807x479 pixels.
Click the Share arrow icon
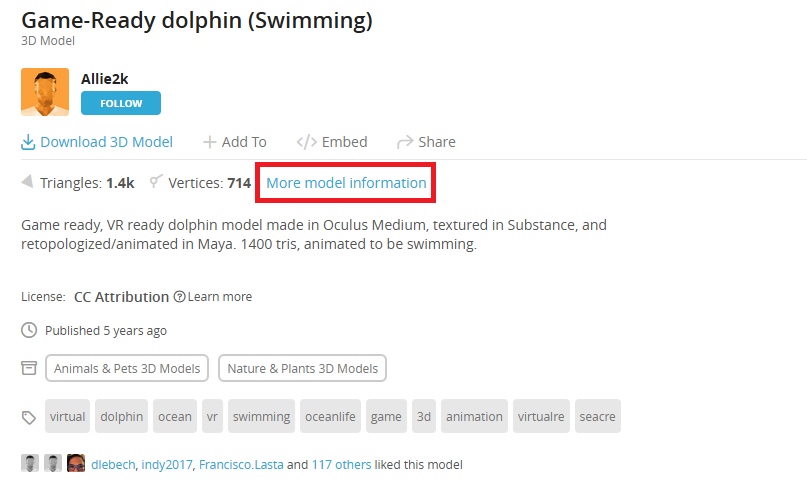point(405,142)
